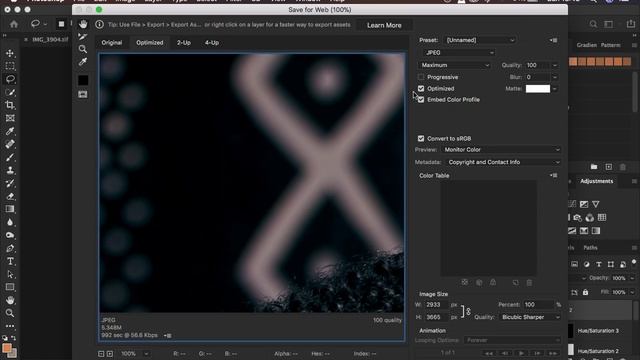Image resolution: width=640 pixels, height=360 pixels.
Task: Toggle Convert to sRGB checkbox
Action: [421, 138]
